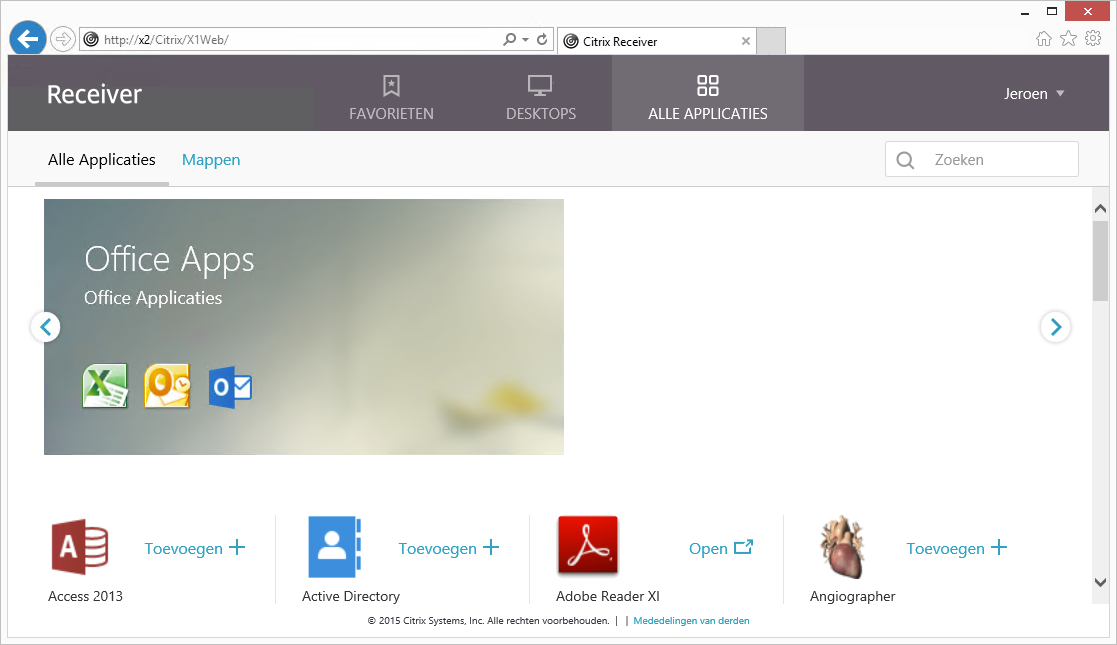Open Mededelingen van derden link
The width and height of the screenshot is (1117, 645).
(x=691, y=621)
